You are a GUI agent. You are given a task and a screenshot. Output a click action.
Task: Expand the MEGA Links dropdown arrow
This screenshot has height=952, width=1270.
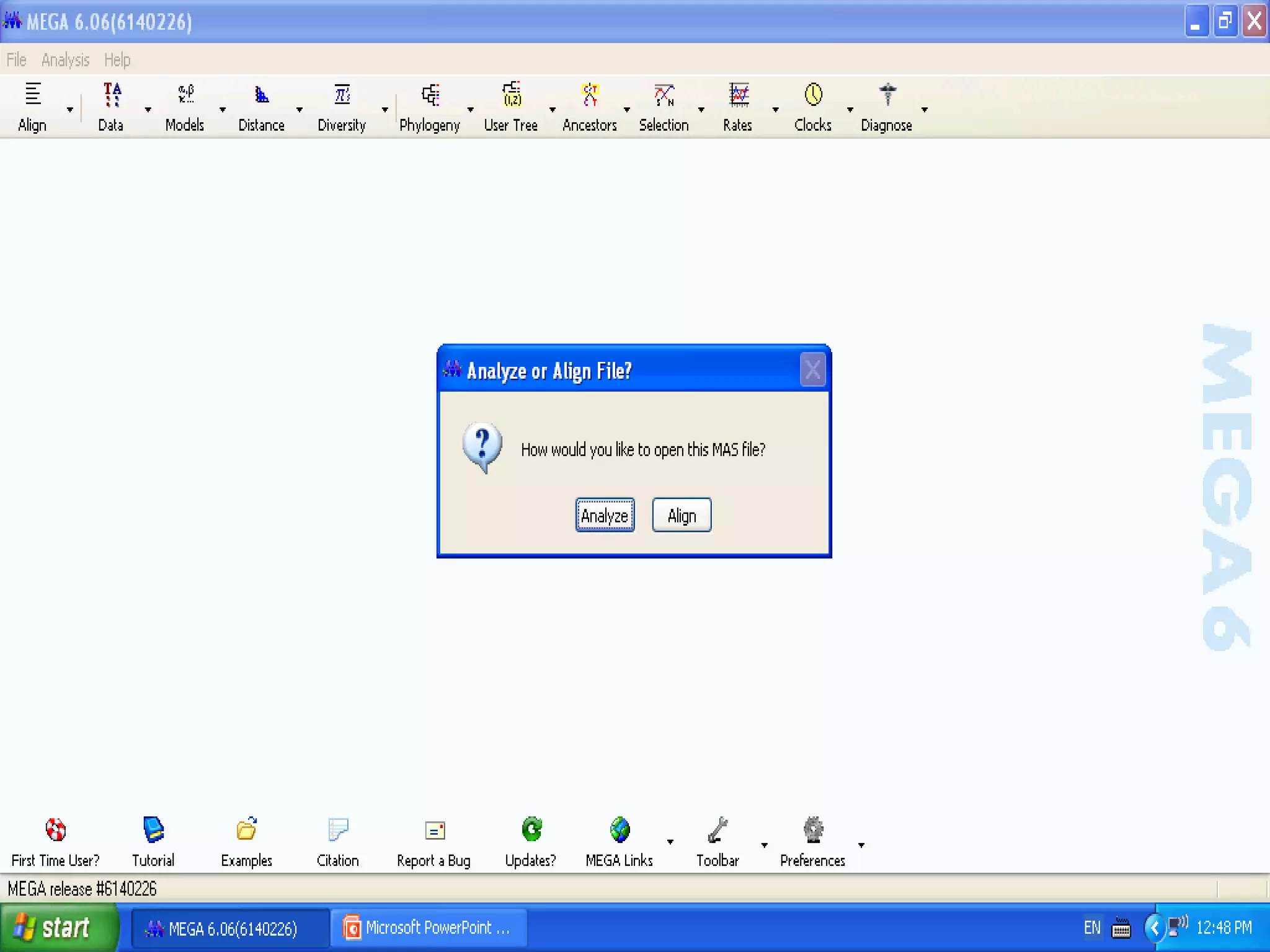670,842
